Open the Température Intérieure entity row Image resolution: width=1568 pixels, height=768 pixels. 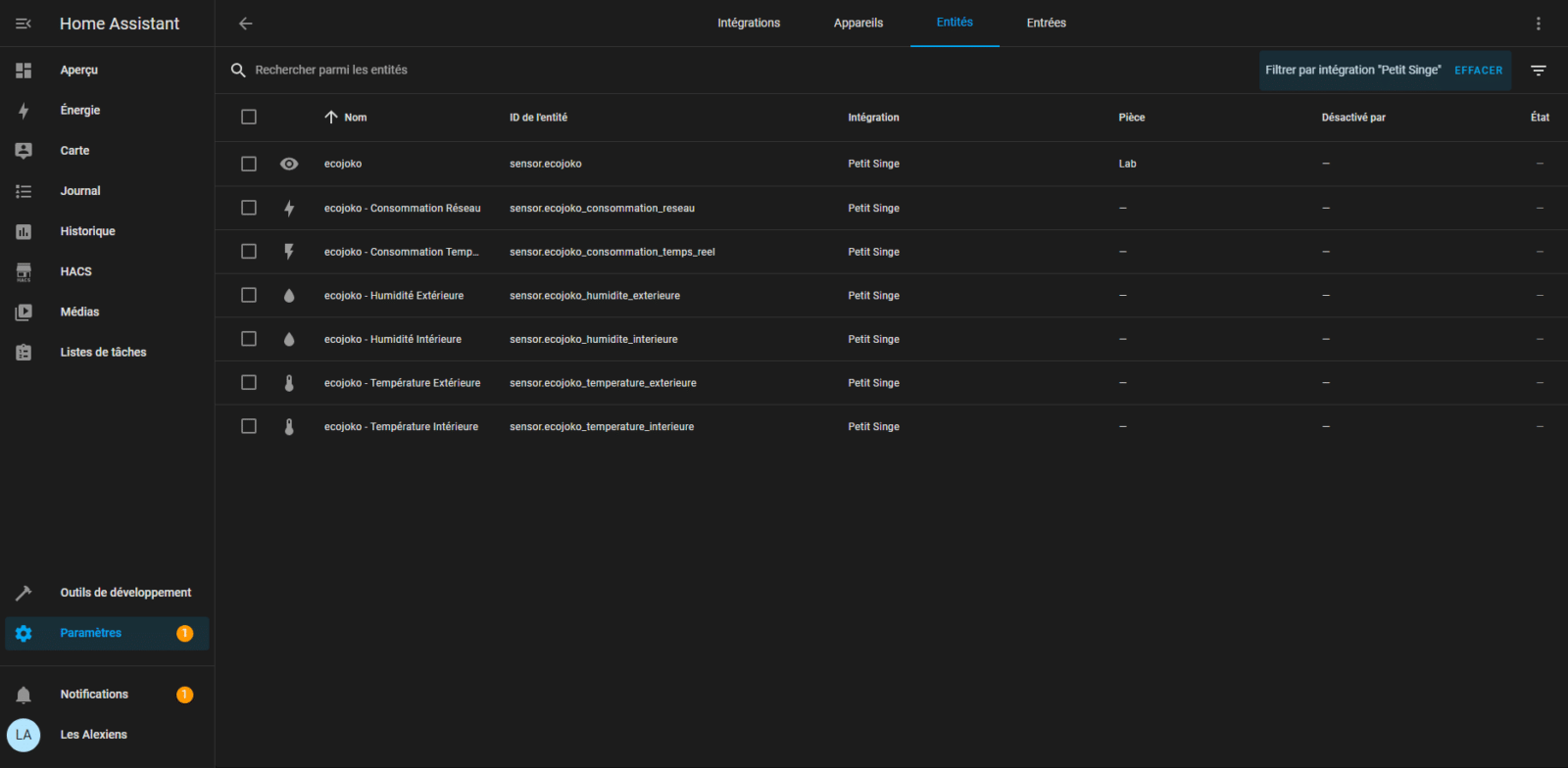[401, 427]
